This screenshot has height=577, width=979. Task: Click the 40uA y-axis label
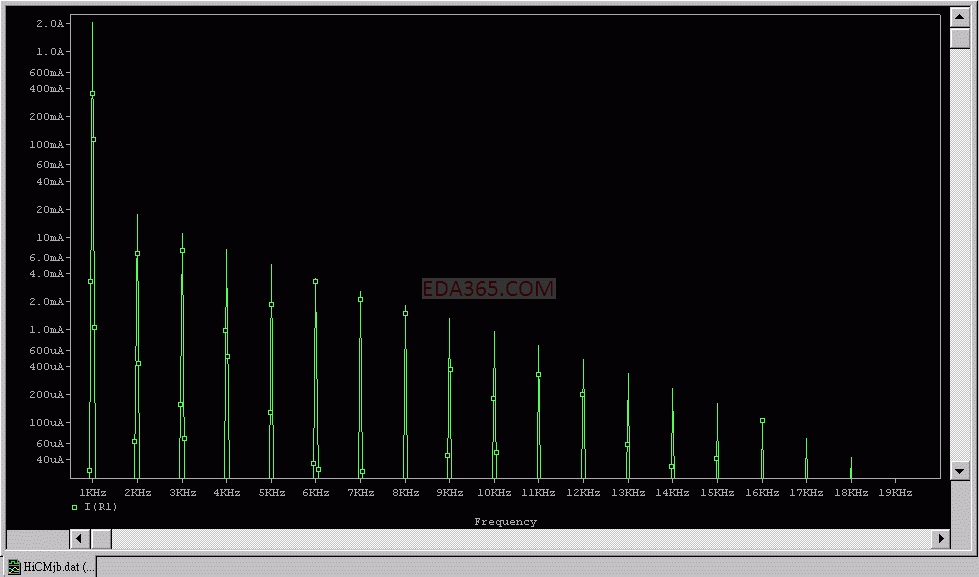(49, 460)
